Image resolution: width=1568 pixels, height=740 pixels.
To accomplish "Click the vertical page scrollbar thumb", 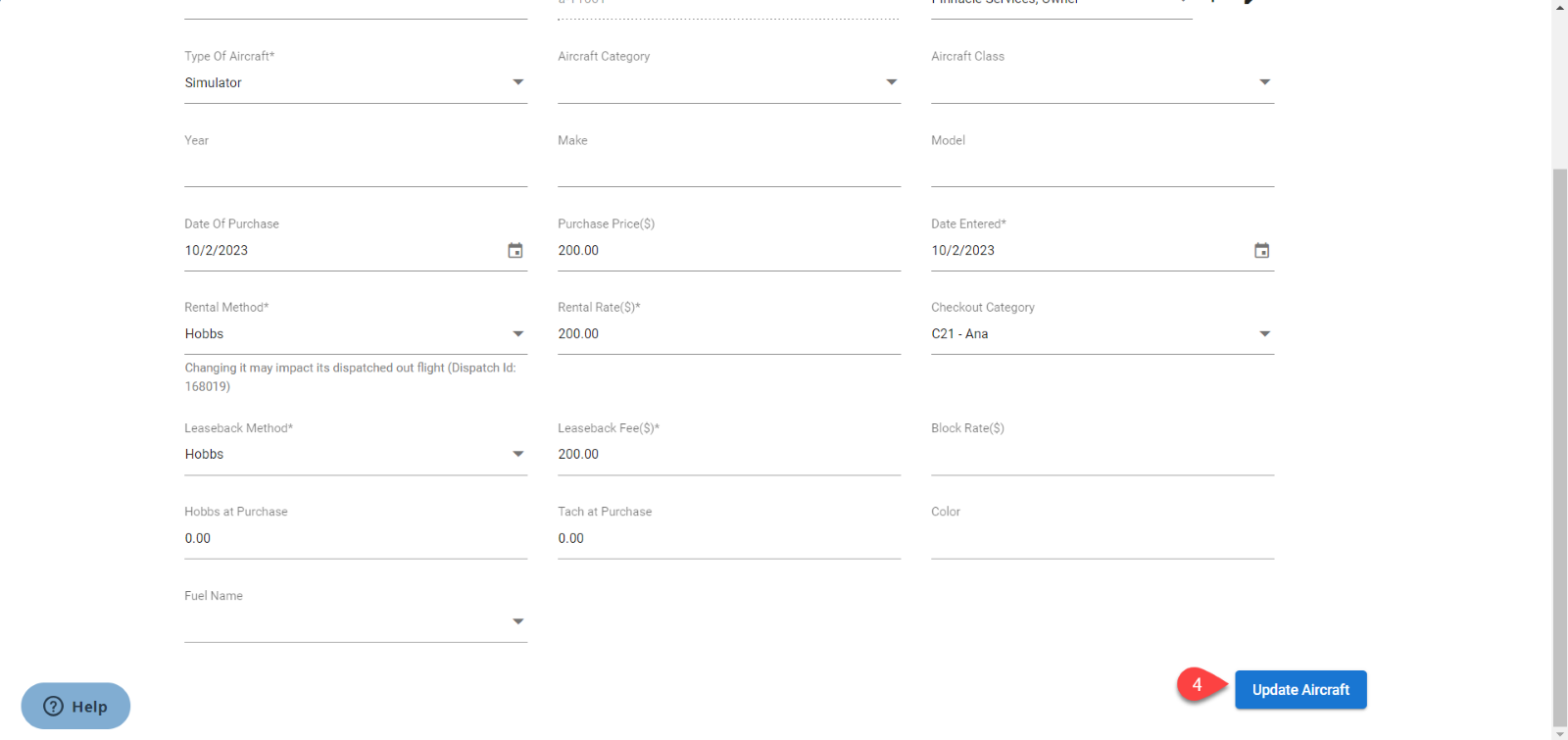I will (x=1559, y=441).
